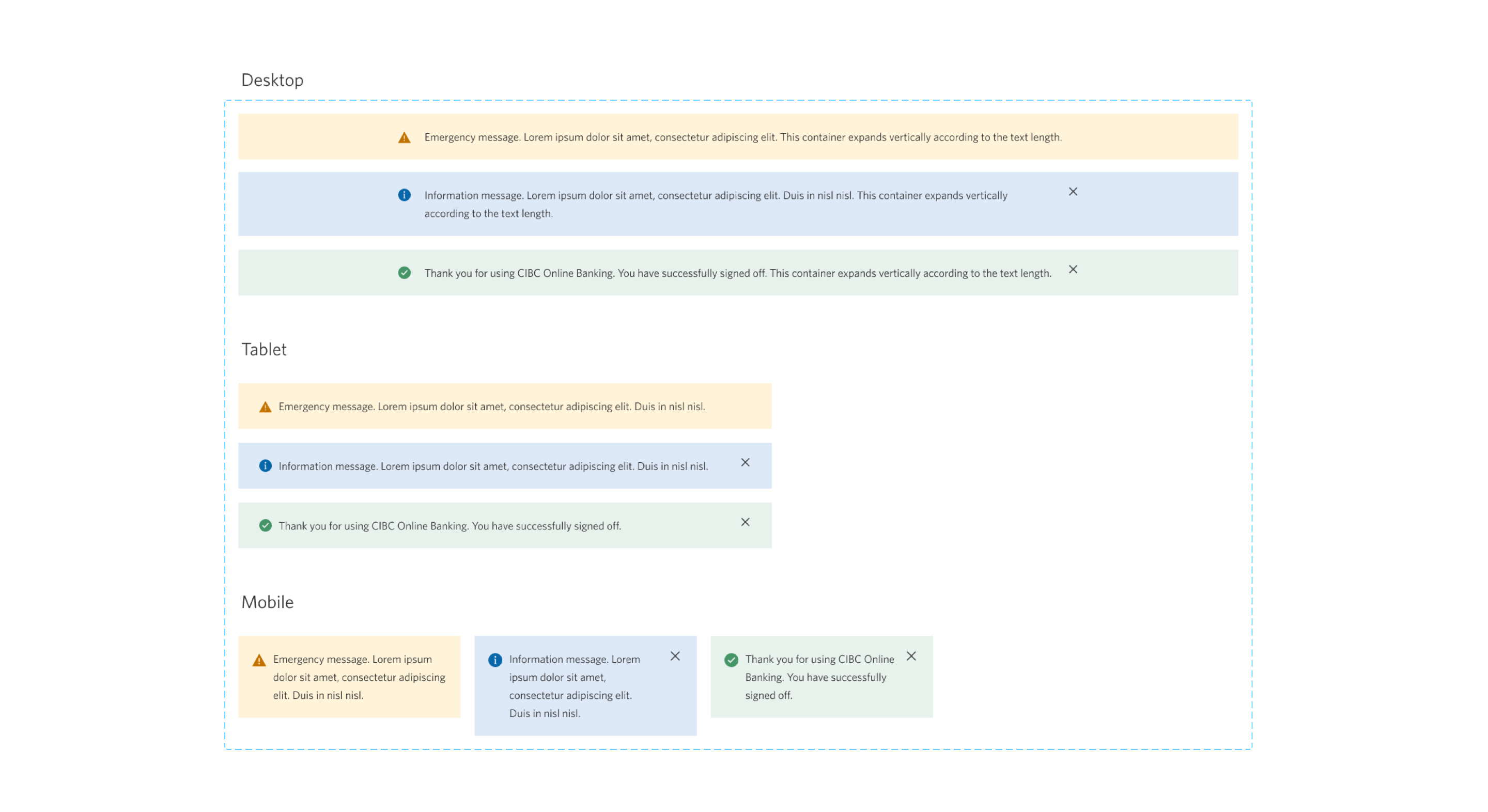The image size is (1488, 812).
Task: Dismiss the mobile information message card
Action: pyautogui.click(x=675, y=656)
